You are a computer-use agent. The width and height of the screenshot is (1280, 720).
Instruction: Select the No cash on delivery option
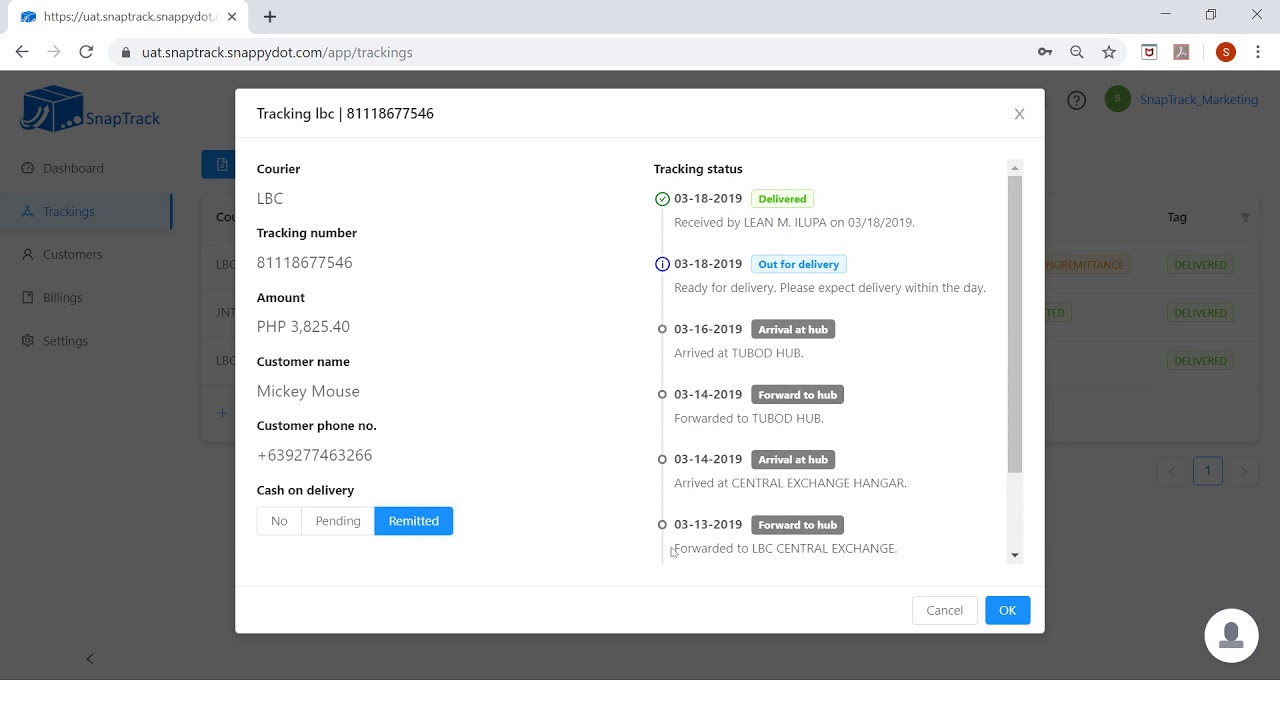point(279,521)
